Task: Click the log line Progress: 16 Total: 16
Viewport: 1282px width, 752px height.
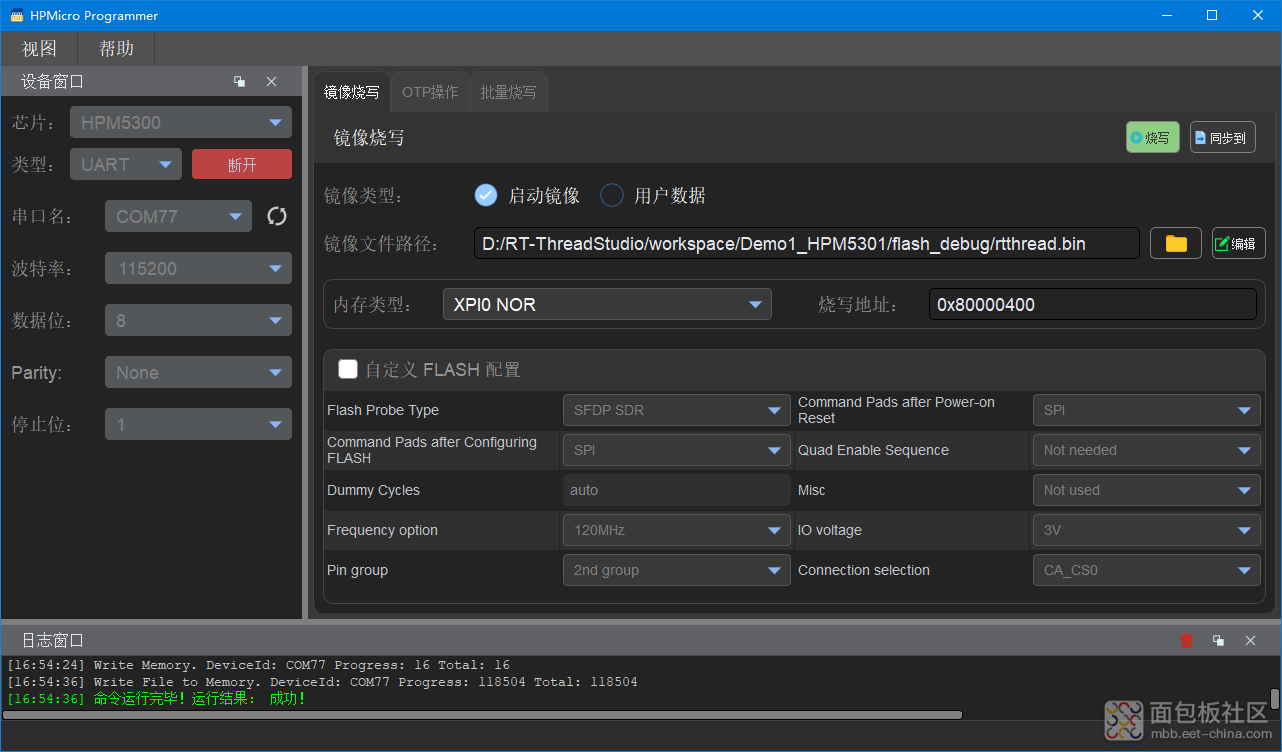Action: [x=258, y=665]
